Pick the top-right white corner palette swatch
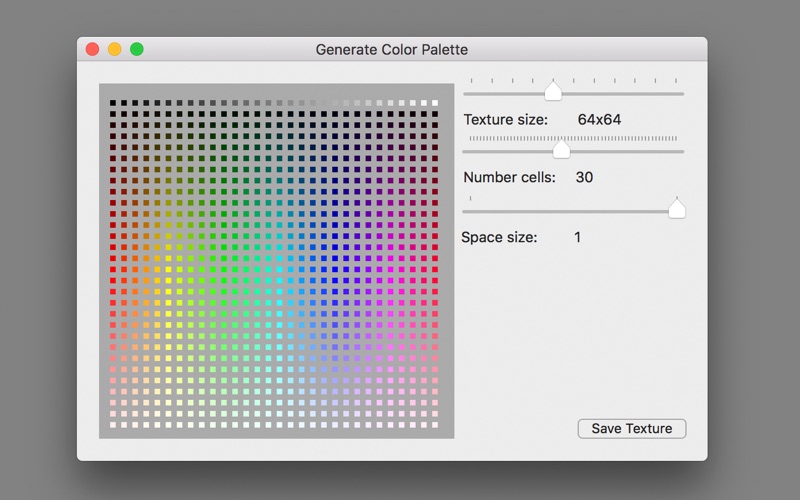The width and height of the screenshot is (800, 500). (435, 103)
